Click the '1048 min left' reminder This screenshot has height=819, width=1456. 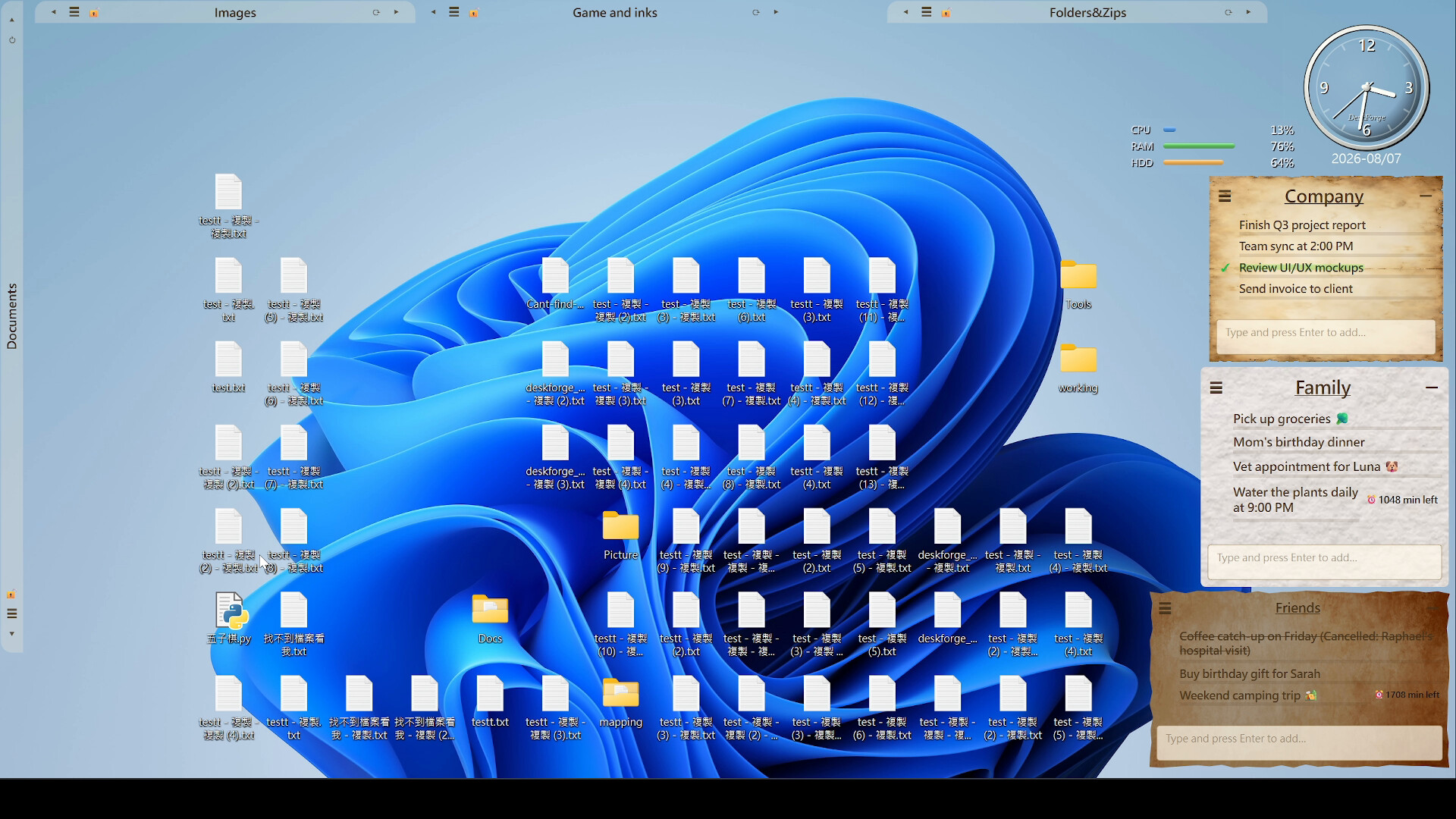tap(1402, 500)
